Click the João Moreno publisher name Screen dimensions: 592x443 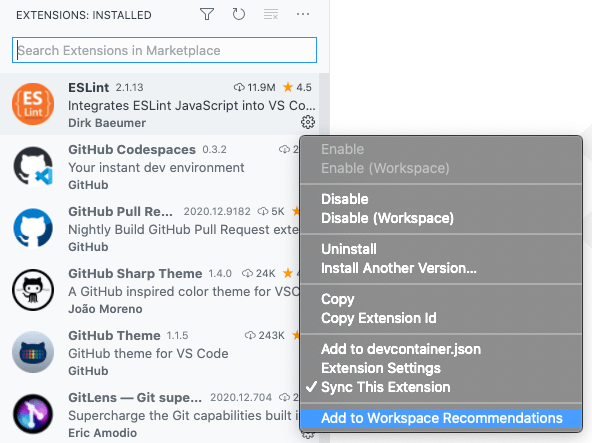pyautogui.click(x=105, y=309)
